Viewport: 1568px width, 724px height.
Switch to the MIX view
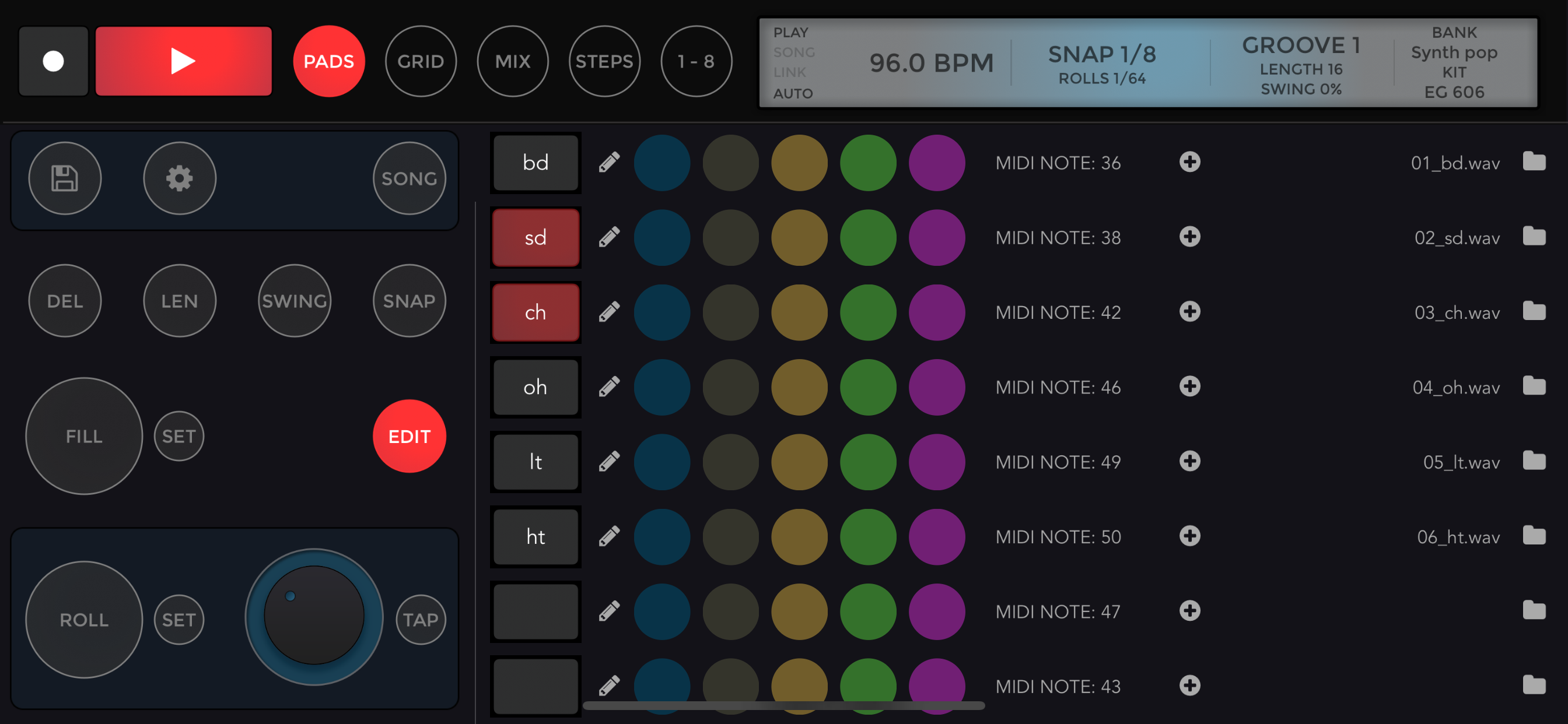click(x=513, y=61)
